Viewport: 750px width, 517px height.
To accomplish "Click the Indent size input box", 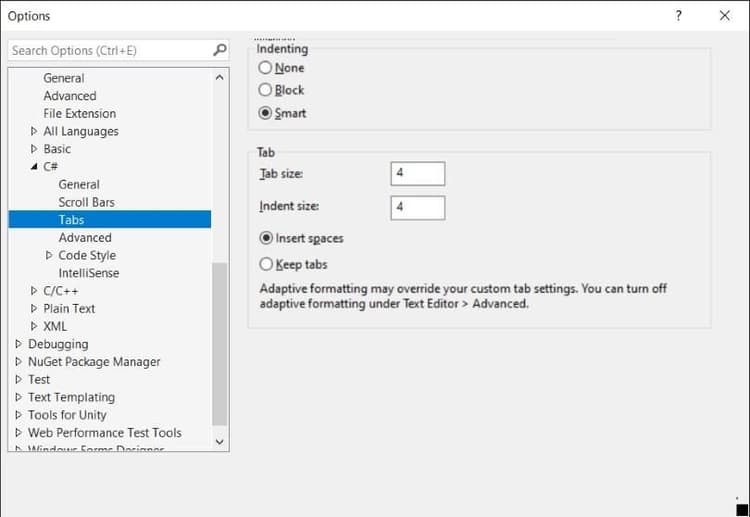I will 418,208.
